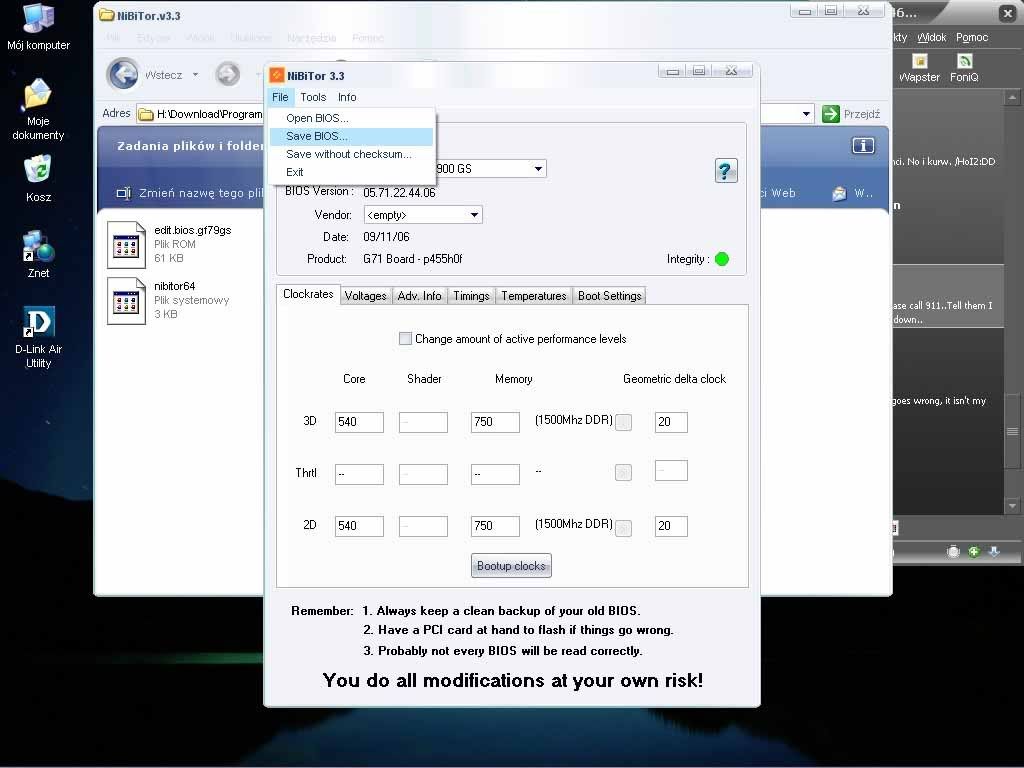Open the Info menu in NiBiTor
The height and width of the screenshot is (768, 1024).
pyautogui.click(x=347, y=97)
